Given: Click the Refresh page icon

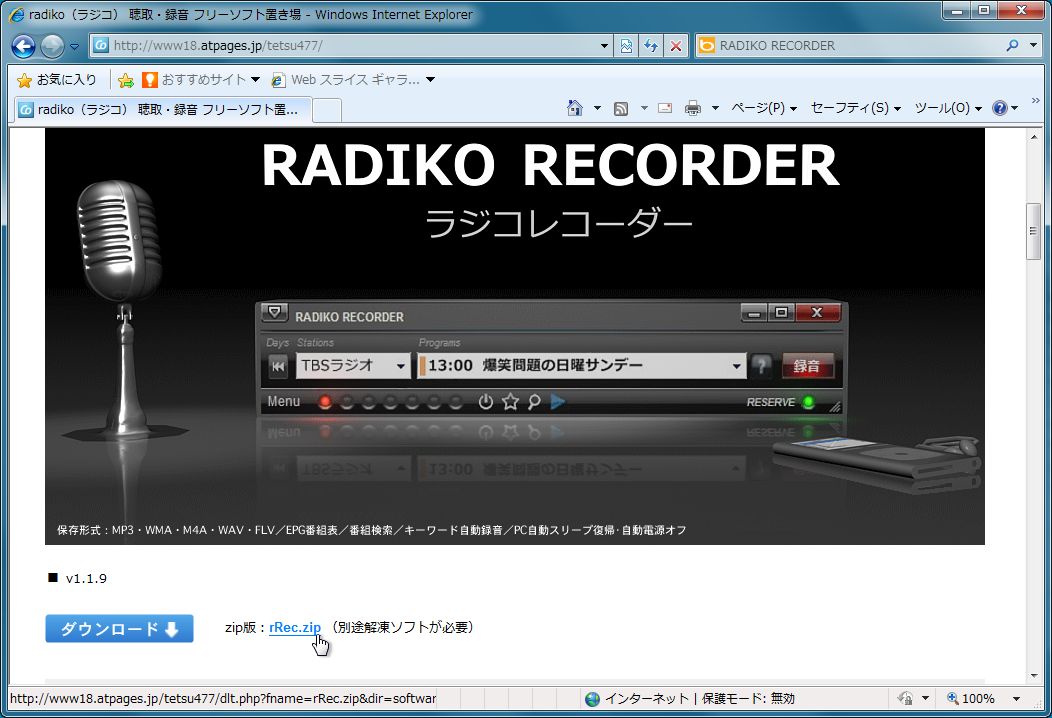Looking at the screenshot, I should [x=651, y=46].
